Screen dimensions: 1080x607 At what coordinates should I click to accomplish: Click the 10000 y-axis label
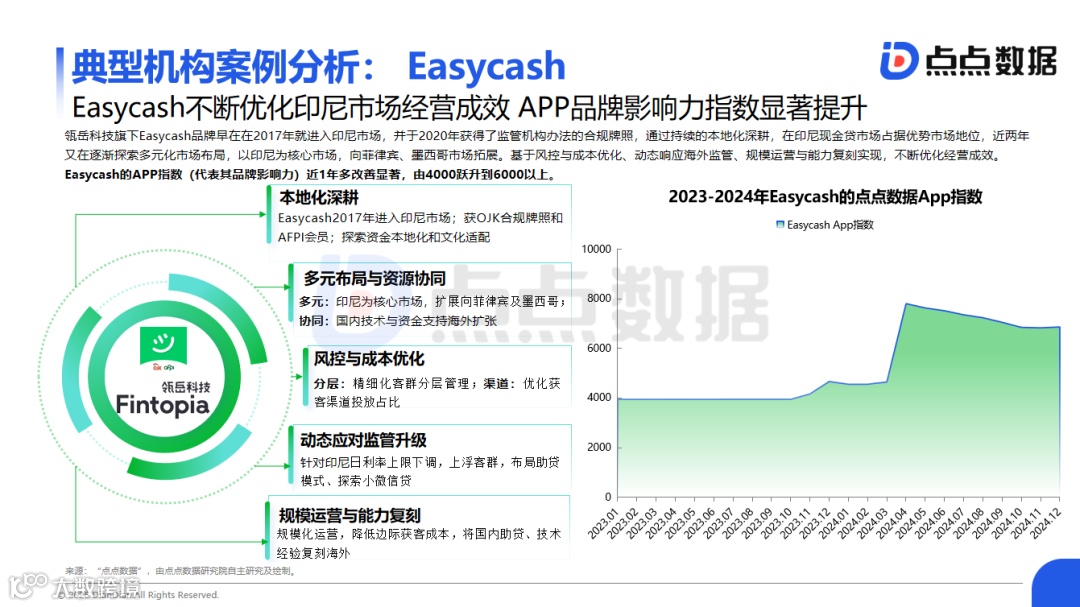click(596, 249)
